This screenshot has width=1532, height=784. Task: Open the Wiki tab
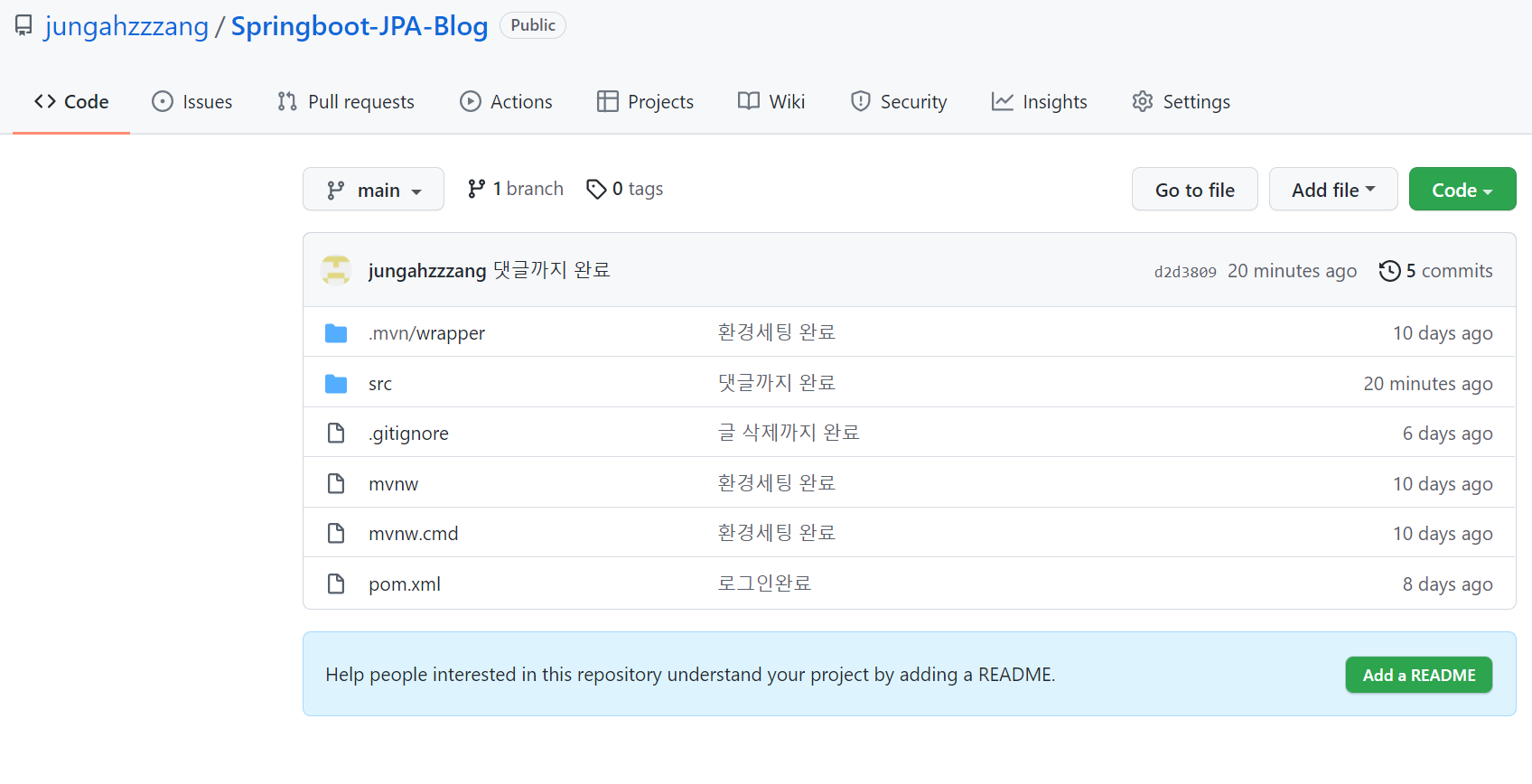[x=771, y=102]
